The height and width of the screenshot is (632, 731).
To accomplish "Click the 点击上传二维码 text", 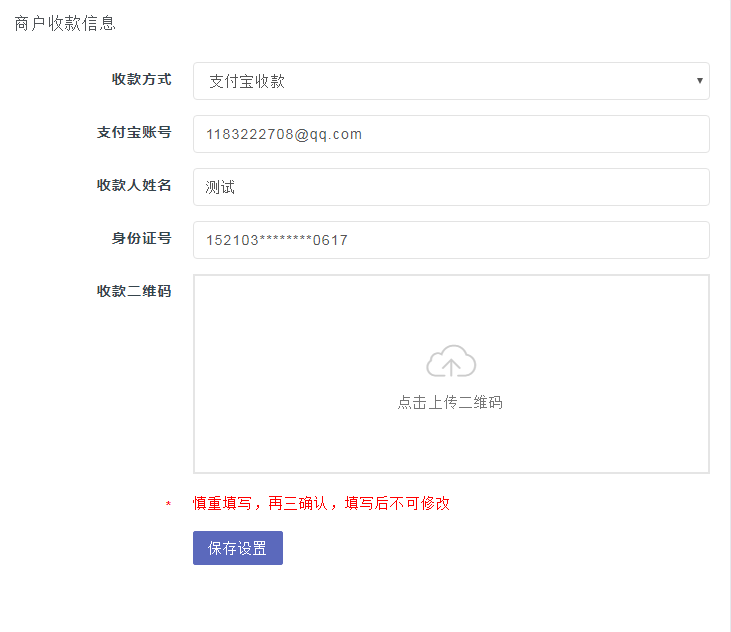I will coord(450,402).
